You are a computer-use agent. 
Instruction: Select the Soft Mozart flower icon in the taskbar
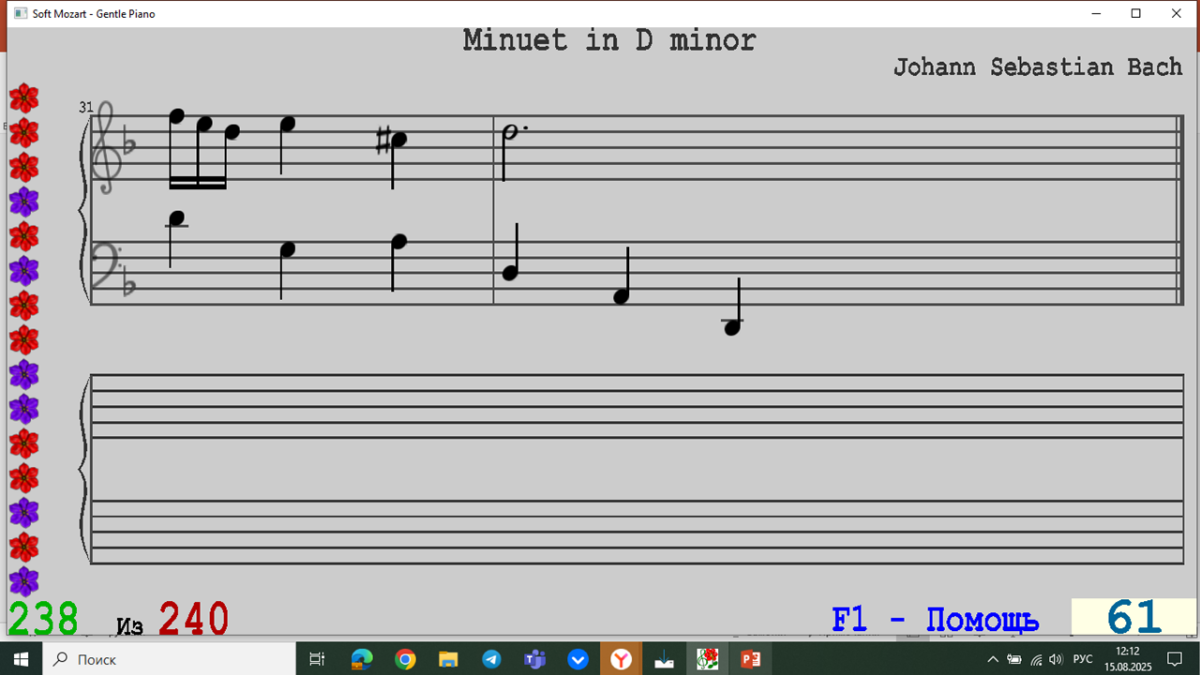(x=708, y=659)
